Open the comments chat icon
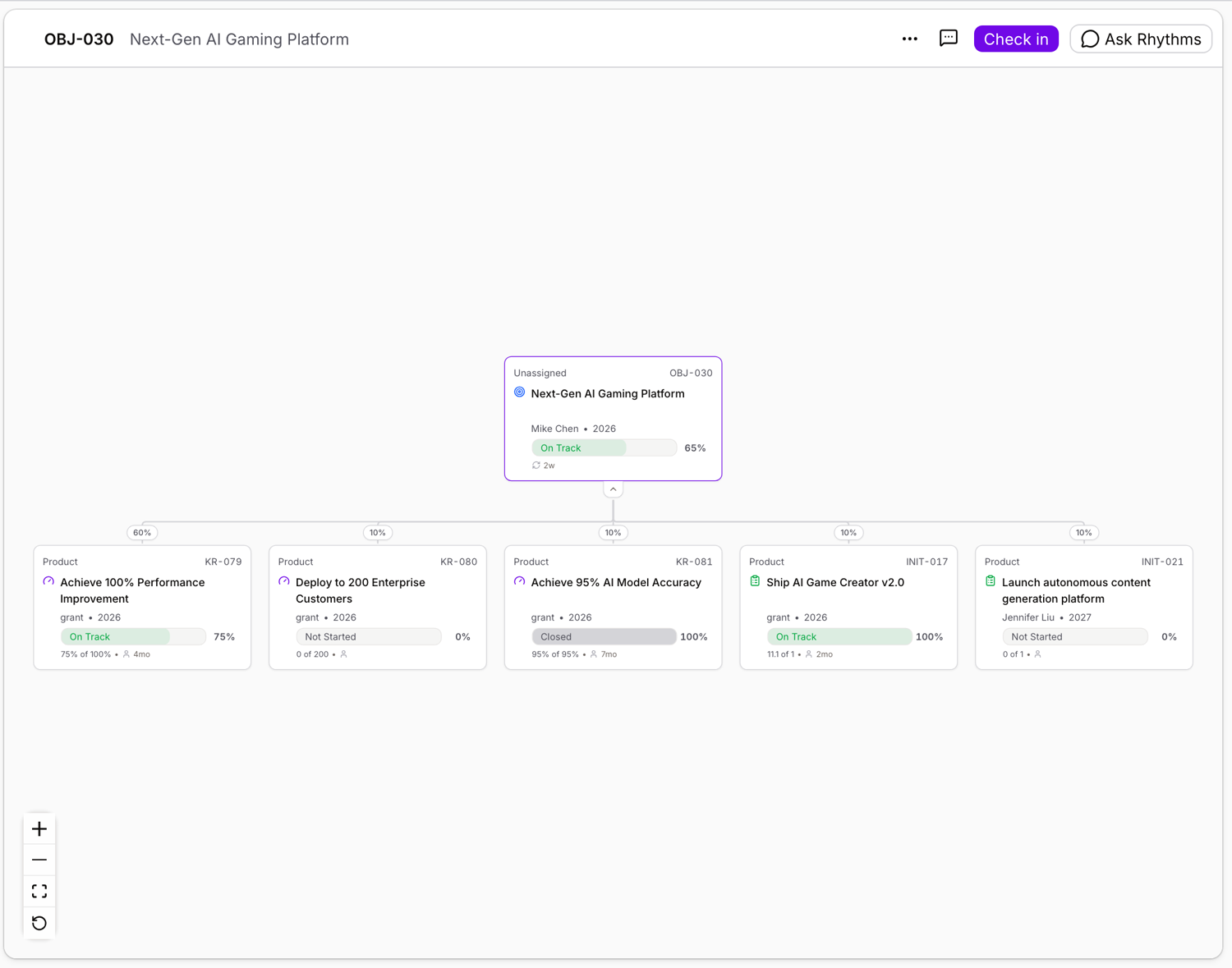 (949, 39)
